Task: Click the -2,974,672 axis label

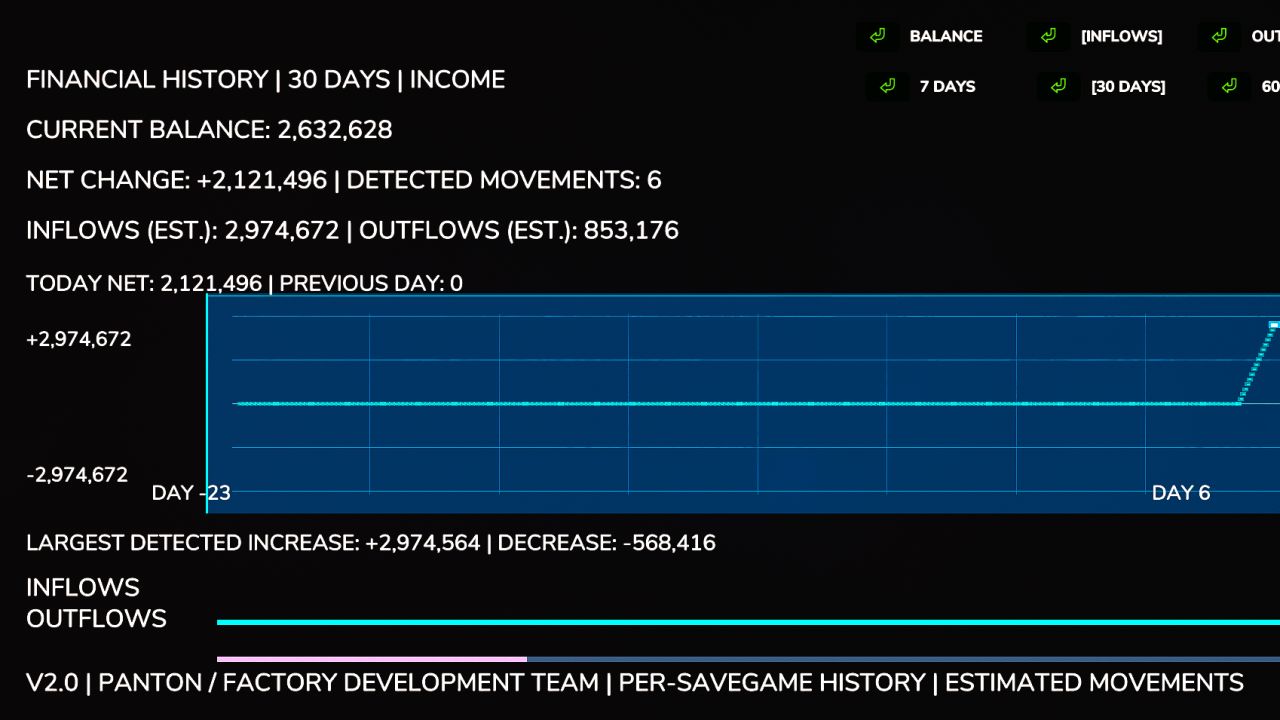Action: click(x=77, y=475)
